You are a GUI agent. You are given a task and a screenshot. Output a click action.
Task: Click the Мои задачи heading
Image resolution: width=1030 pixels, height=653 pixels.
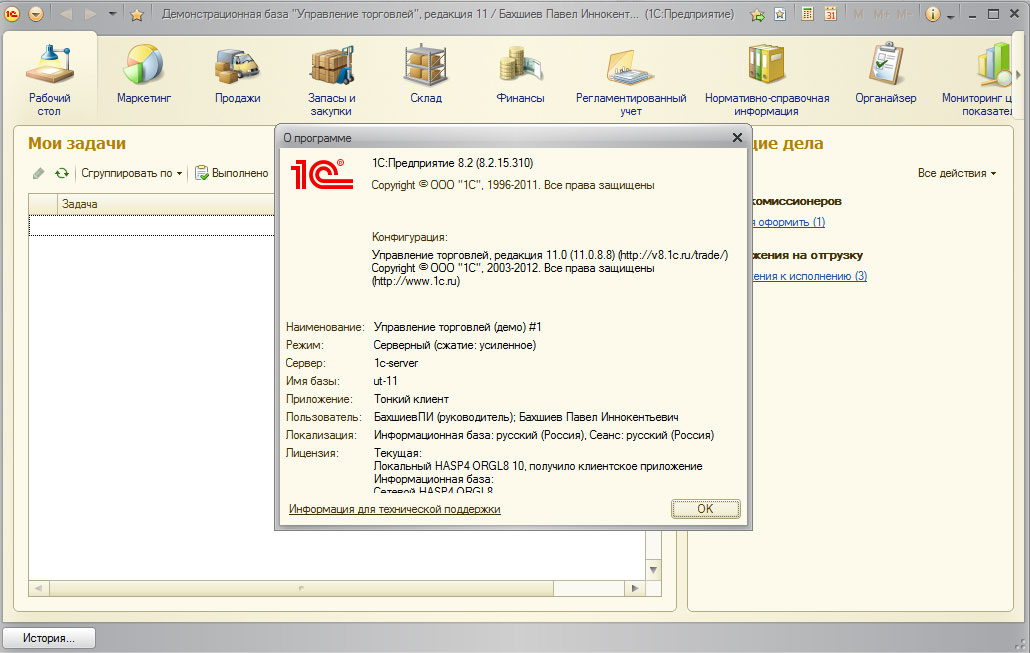click(x=77, y=143)
